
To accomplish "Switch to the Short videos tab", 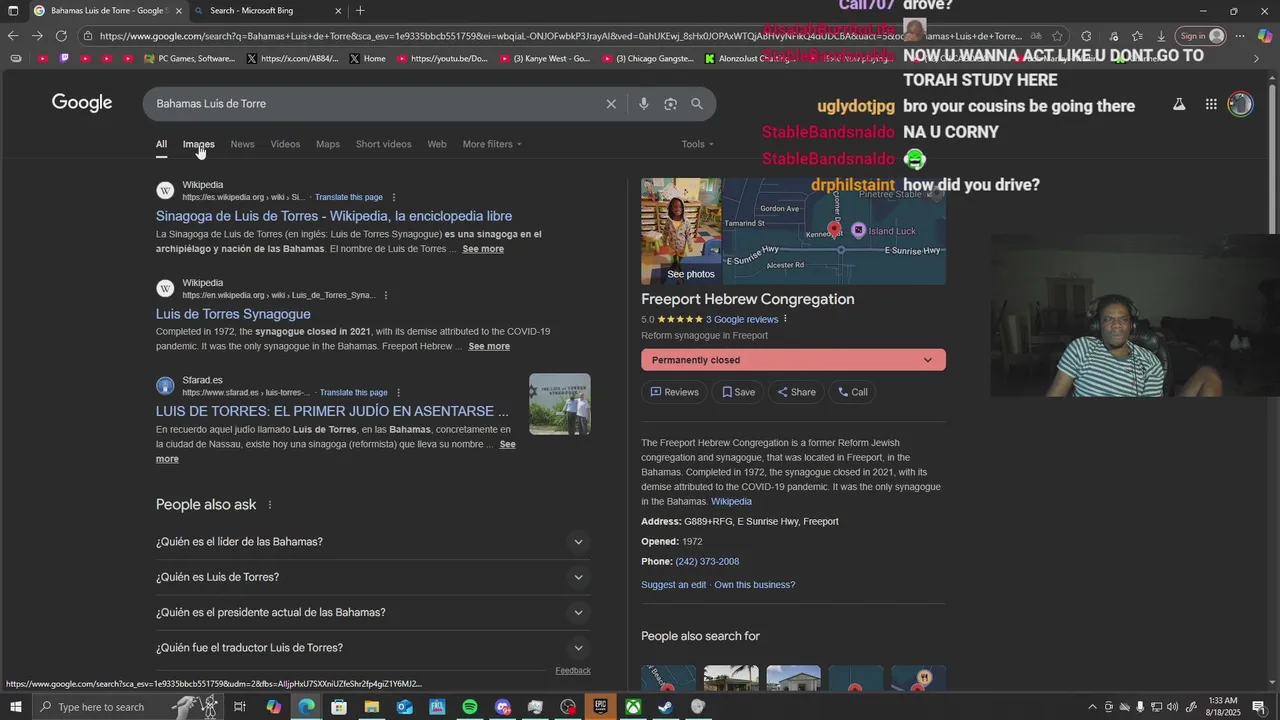I will click(383, 144).
